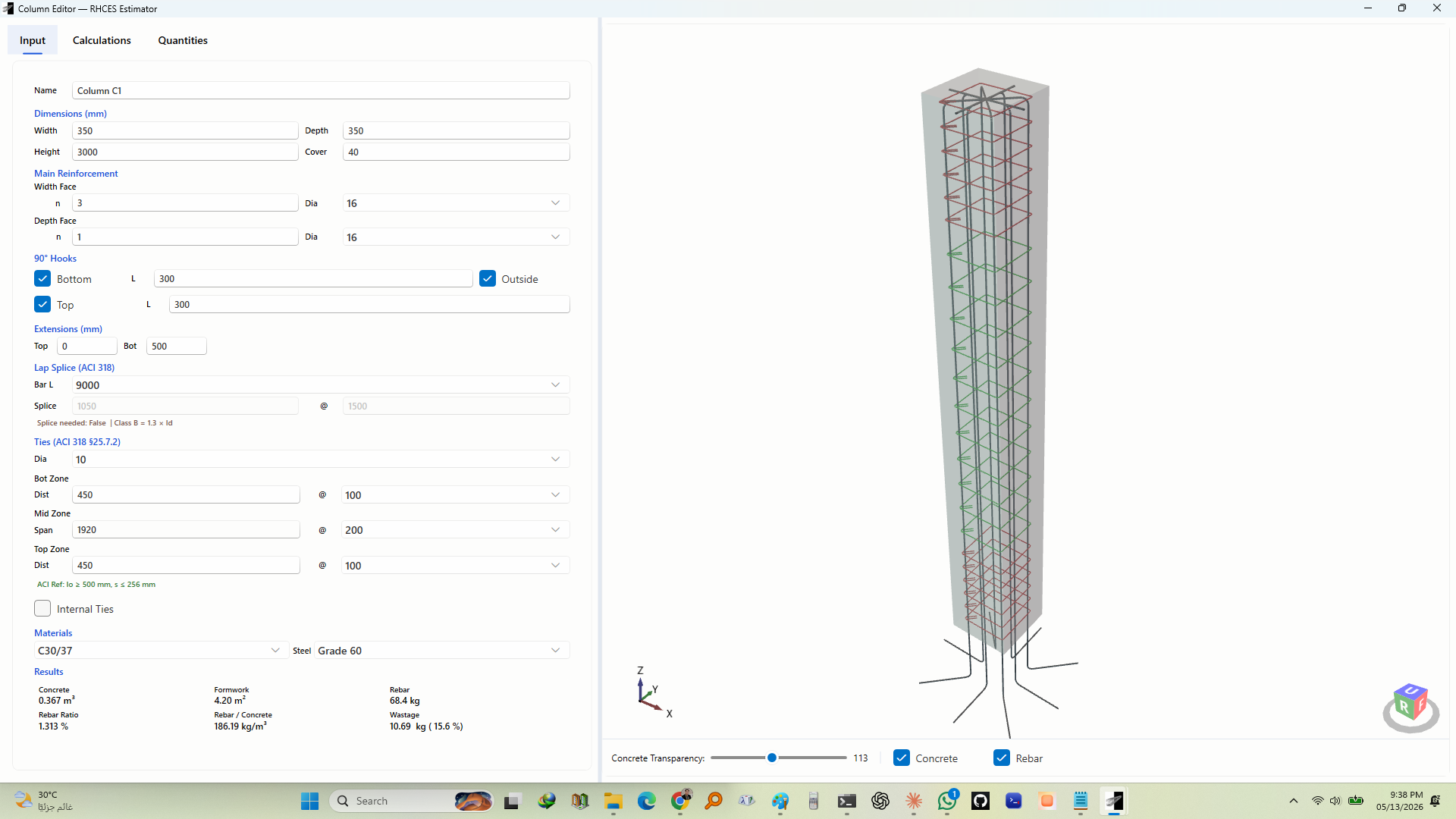Click the RHCES Estimator taskbar icon
This screenshot has width=1456, height=819.
pos(1114,801)
